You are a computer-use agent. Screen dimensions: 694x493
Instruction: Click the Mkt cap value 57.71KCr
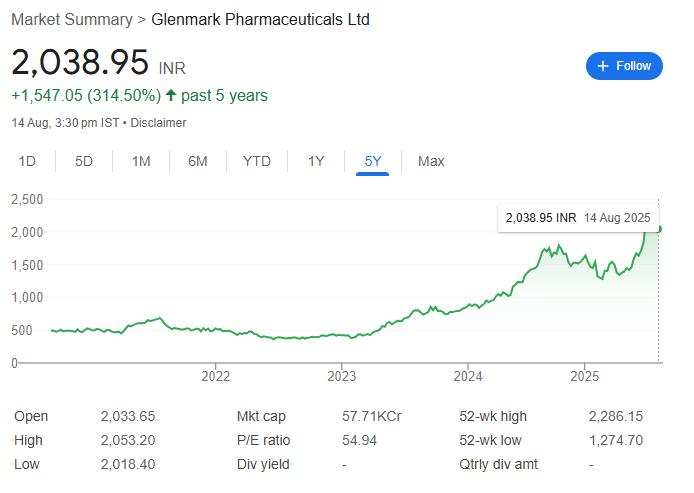(371, 416)
